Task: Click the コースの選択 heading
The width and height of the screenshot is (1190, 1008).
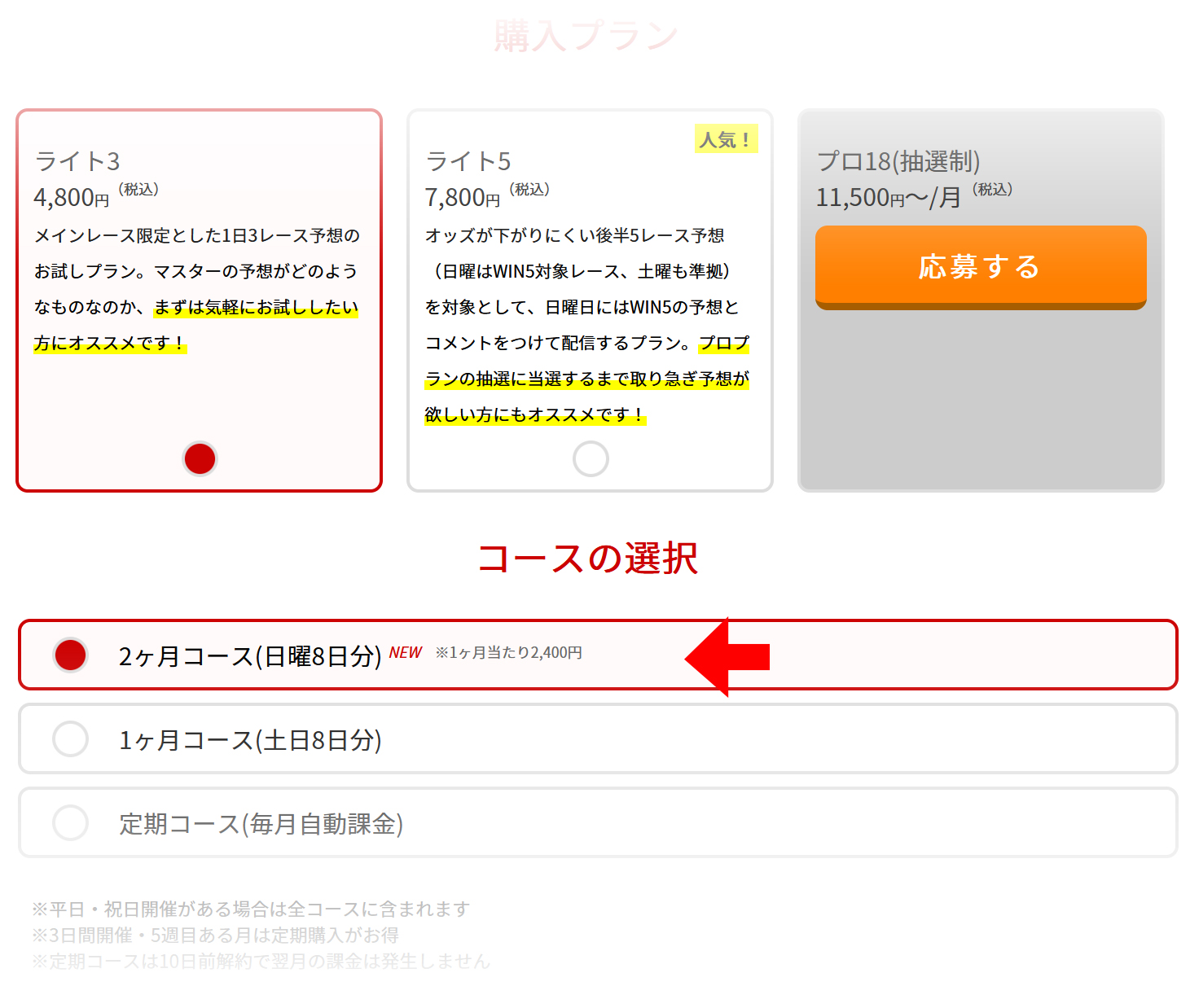Action: pos(587,559)
